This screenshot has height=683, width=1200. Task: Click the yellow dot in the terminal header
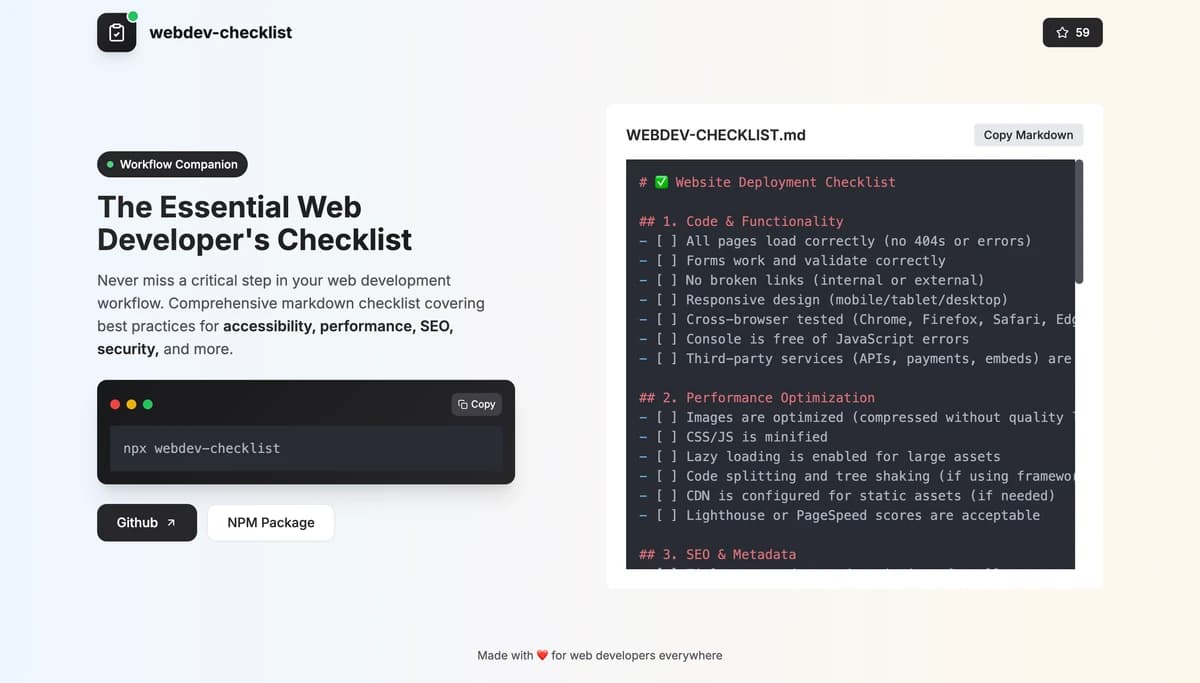tap(131, 404)
